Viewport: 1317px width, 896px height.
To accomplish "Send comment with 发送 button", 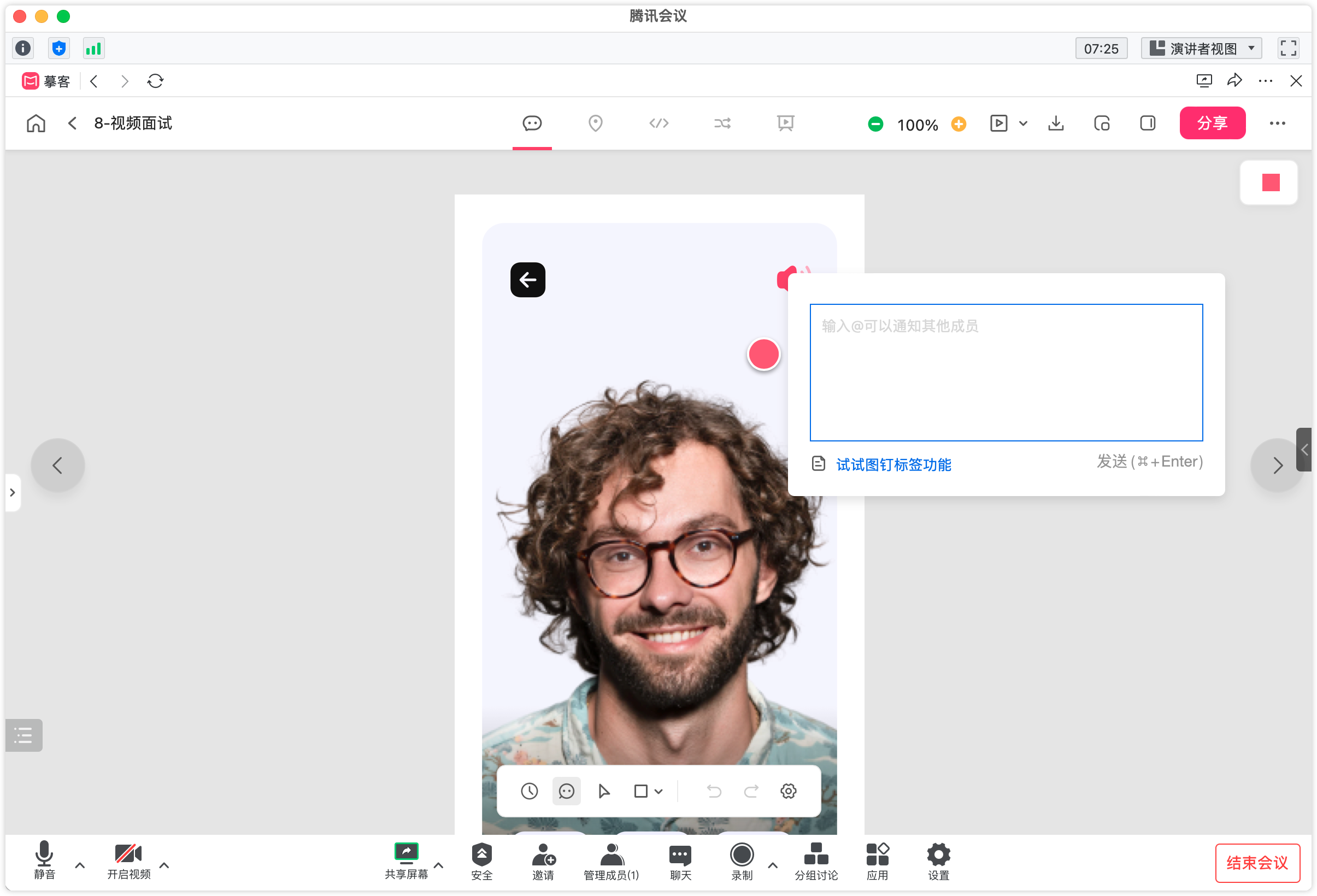I will [1149, 462].
